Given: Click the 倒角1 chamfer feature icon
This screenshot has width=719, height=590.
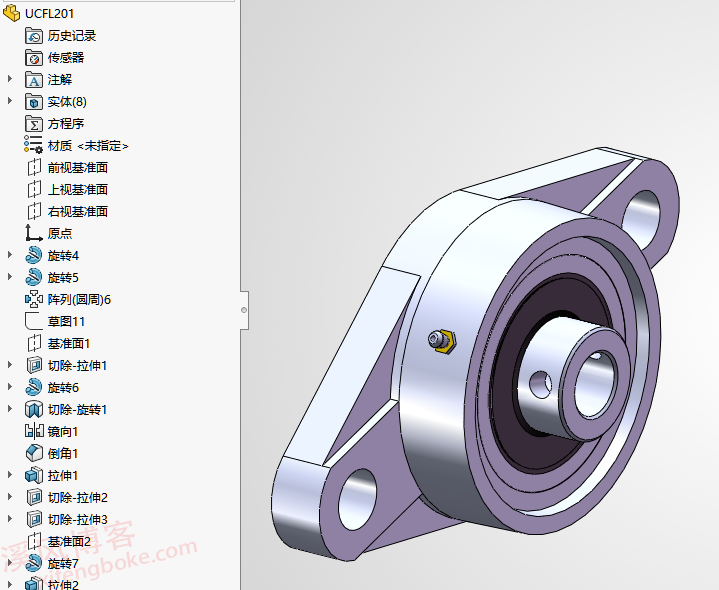Looking at the screenshot, I should pos(34,453).
